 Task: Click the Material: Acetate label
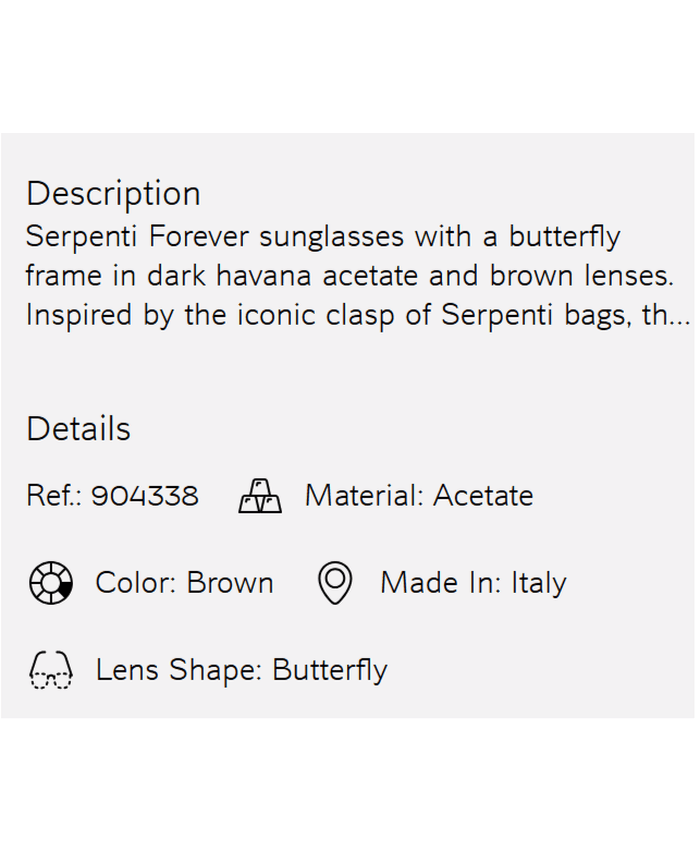419,496
